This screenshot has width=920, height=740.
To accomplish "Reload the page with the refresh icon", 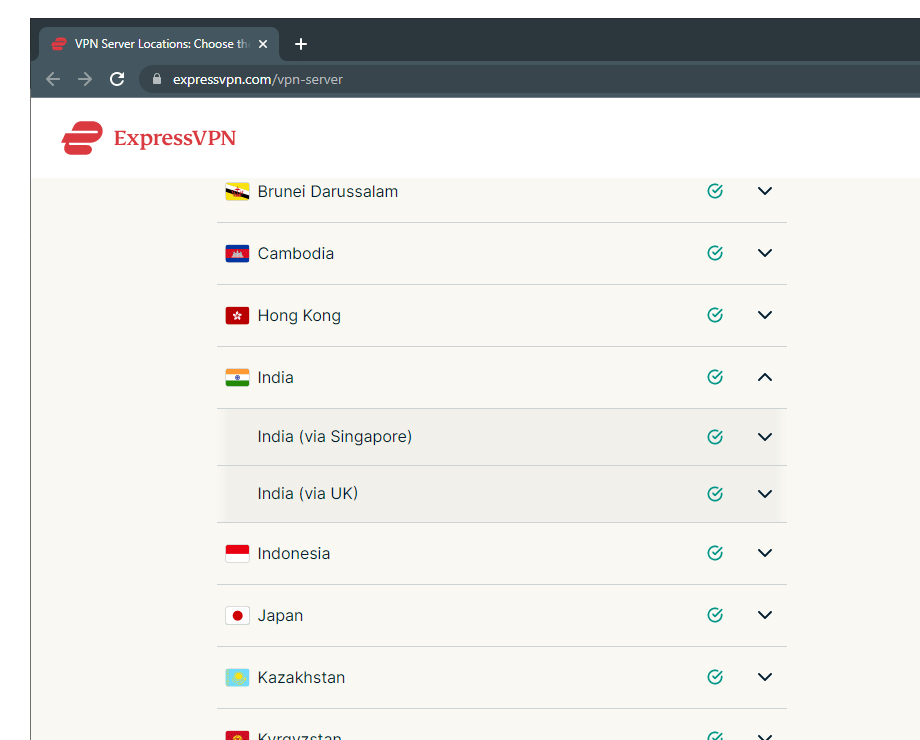I will pyautogui.click(x=117, y=79).
